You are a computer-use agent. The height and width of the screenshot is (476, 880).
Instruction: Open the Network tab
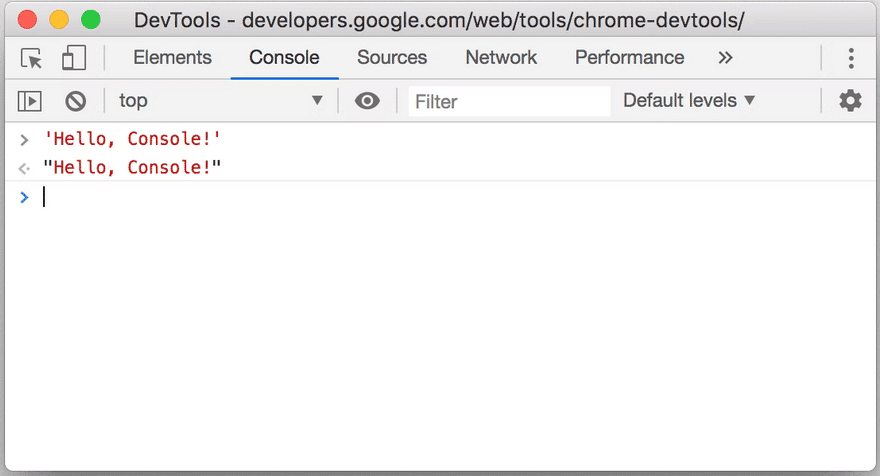(x=501, y=58)
